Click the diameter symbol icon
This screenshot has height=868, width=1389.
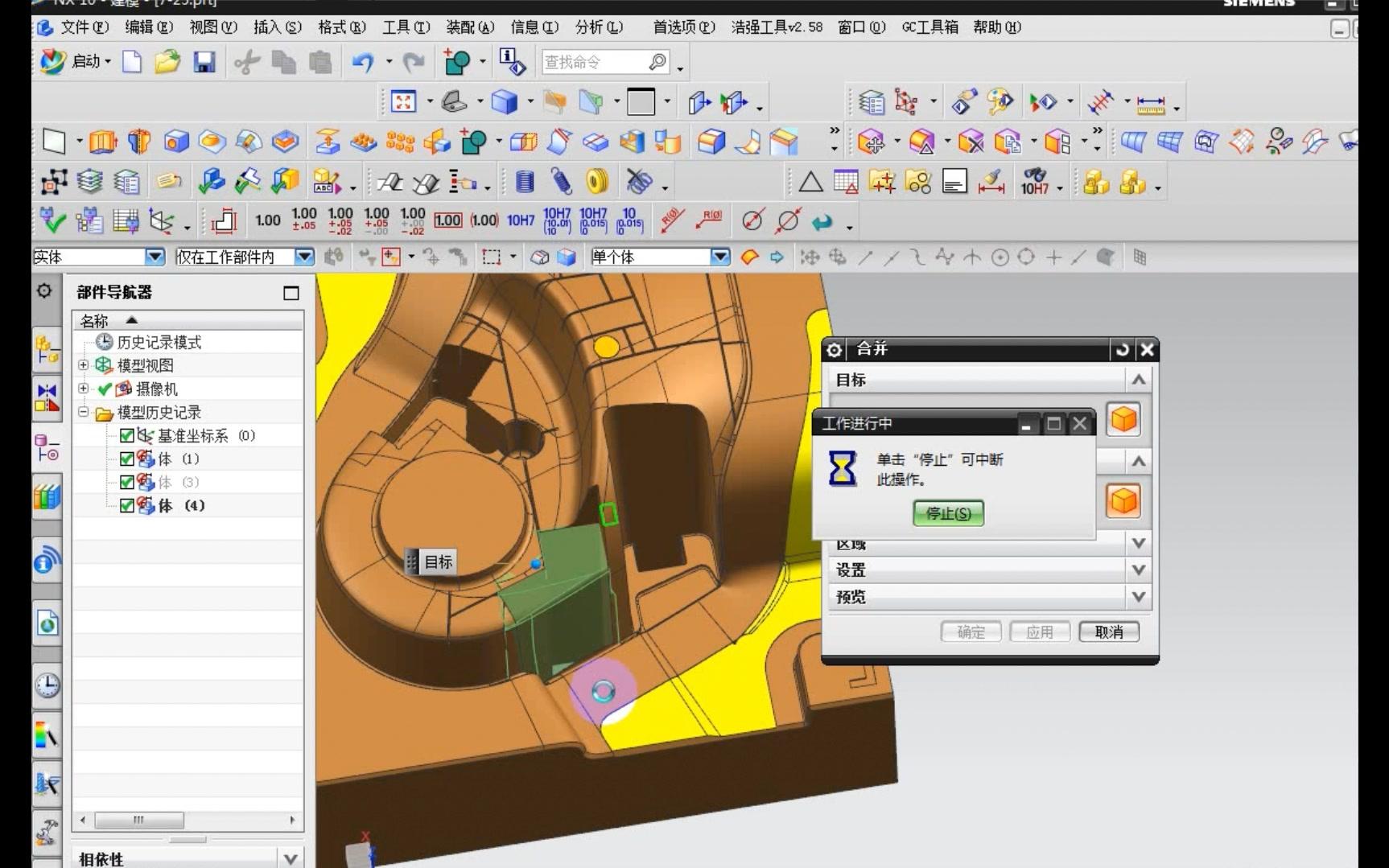point(752,220)
